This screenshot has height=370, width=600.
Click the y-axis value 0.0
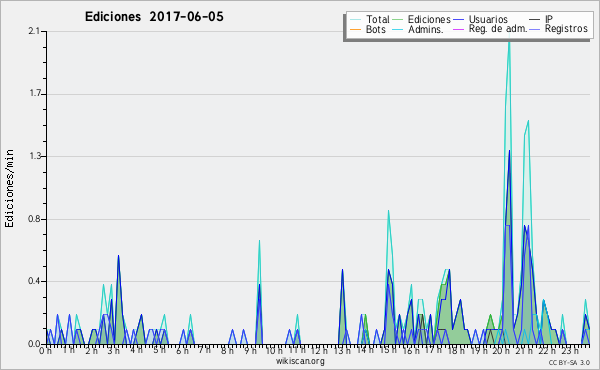coord(34,344)
